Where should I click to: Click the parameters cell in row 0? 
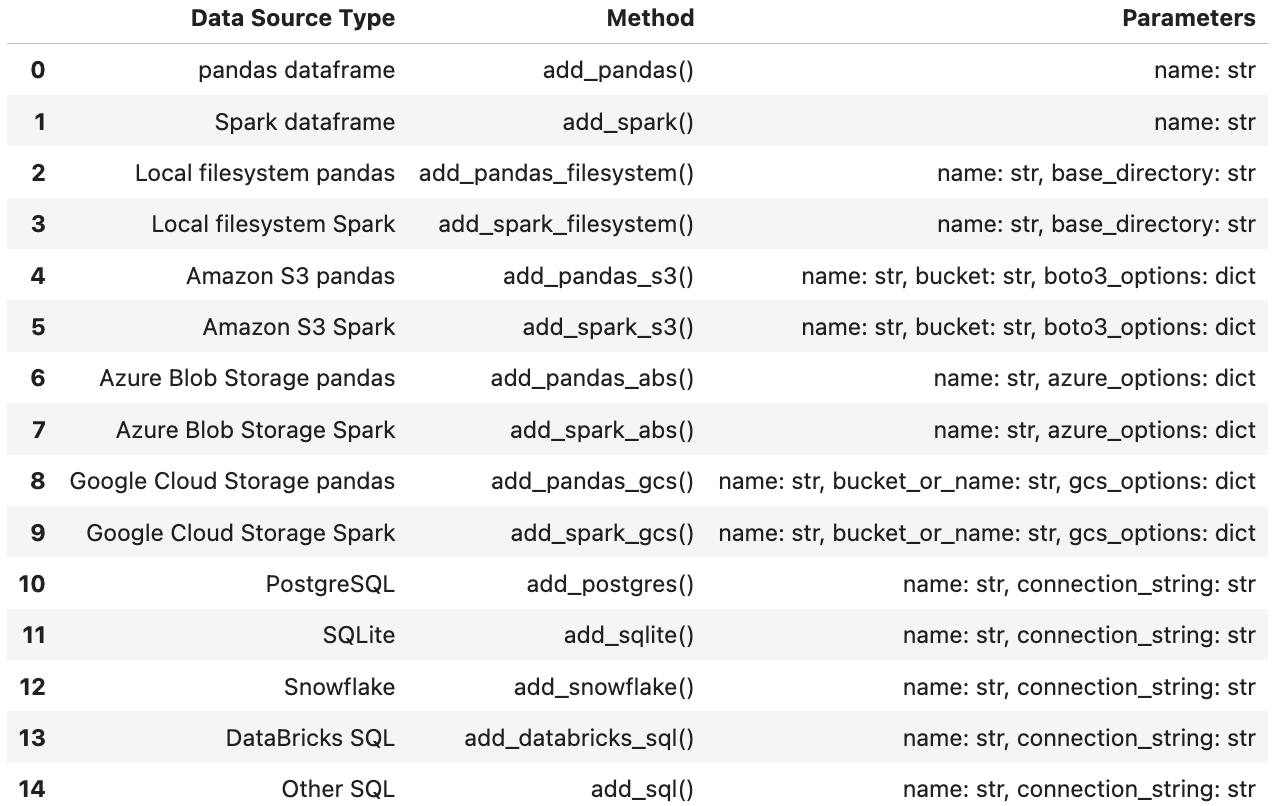tap(1204, 70)
